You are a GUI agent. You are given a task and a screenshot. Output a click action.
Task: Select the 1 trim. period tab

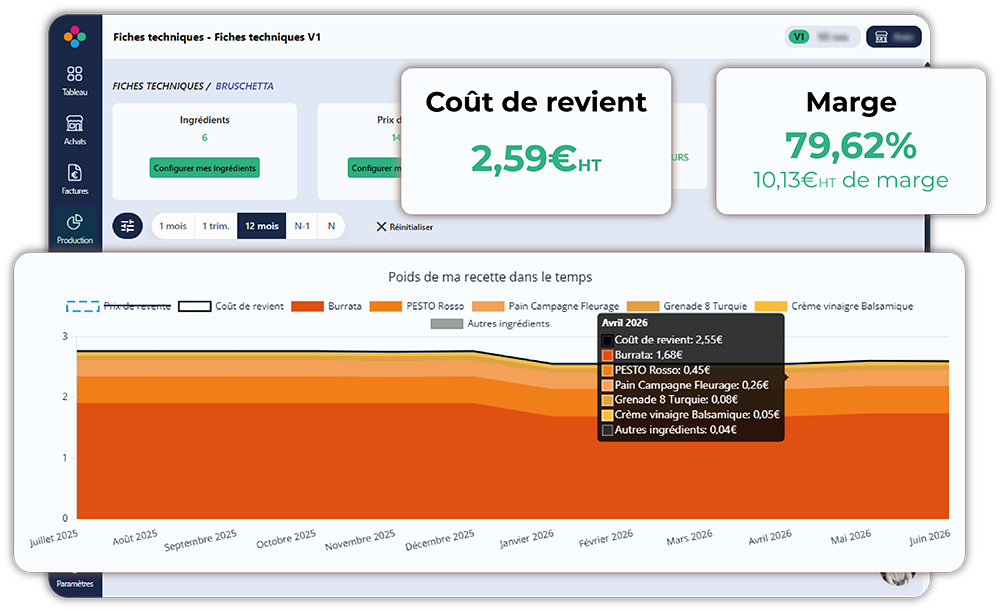[x=216, y=226]
